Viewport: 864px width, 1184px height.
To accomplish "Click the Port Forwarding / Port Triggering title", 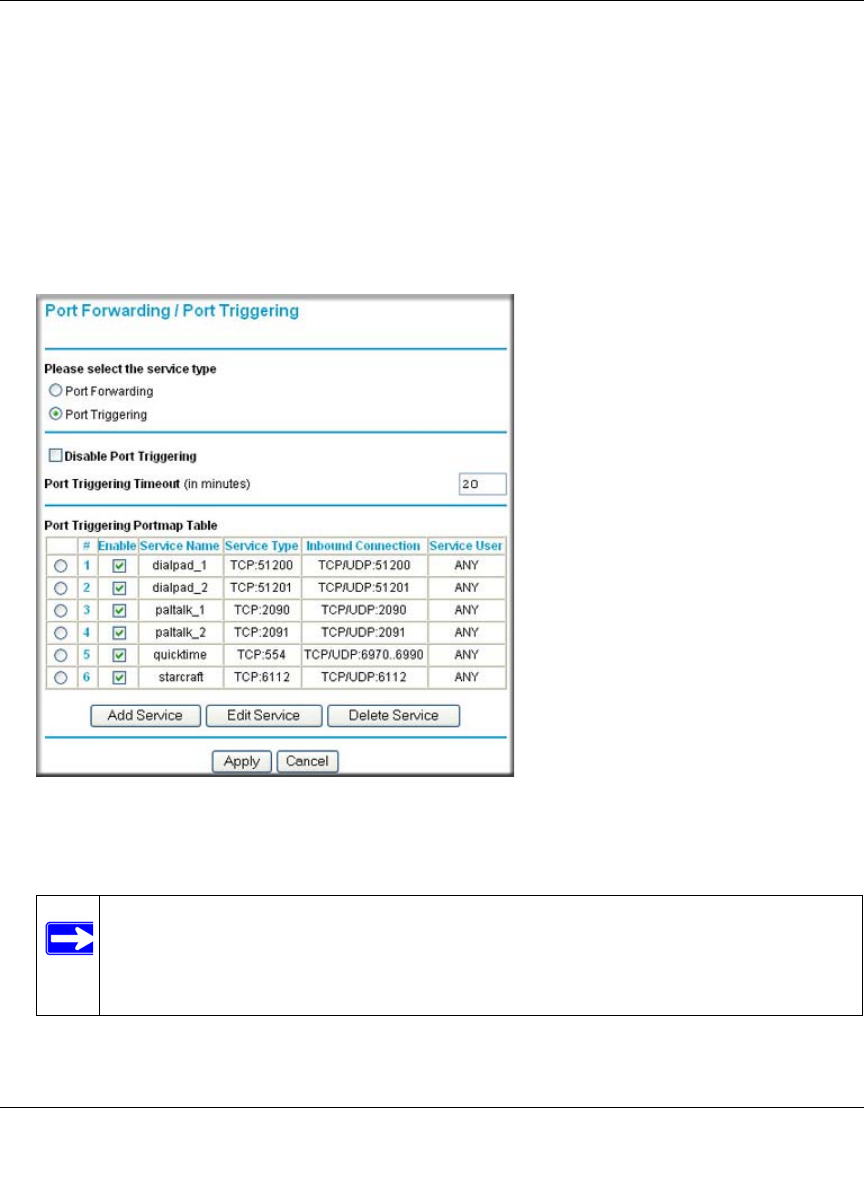I will click(171, 311).
